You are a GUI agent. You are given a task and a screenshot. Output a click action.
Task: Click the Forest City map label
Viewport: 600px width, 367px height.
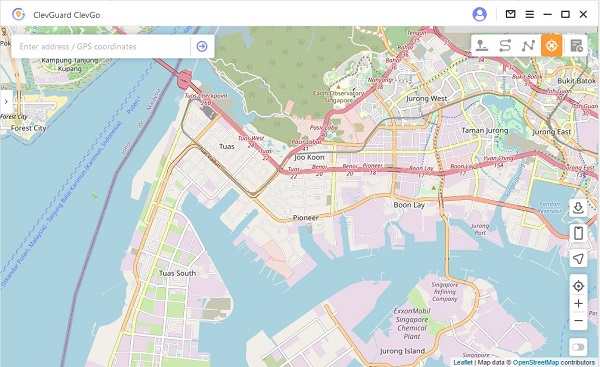(28, 128)
